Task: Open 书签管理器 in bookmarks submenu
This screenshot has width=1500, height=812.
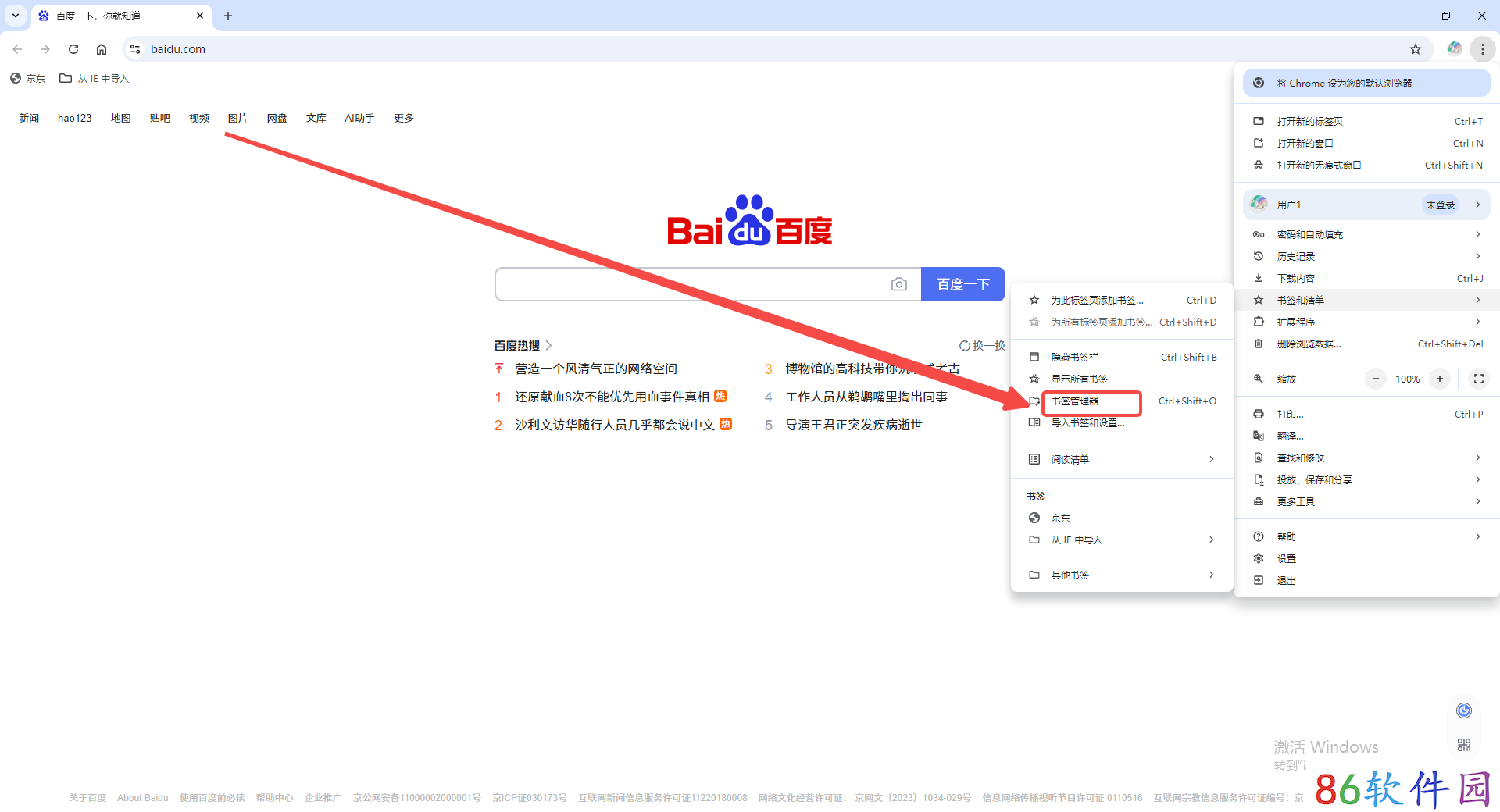Action: [x=1122, y=401]
